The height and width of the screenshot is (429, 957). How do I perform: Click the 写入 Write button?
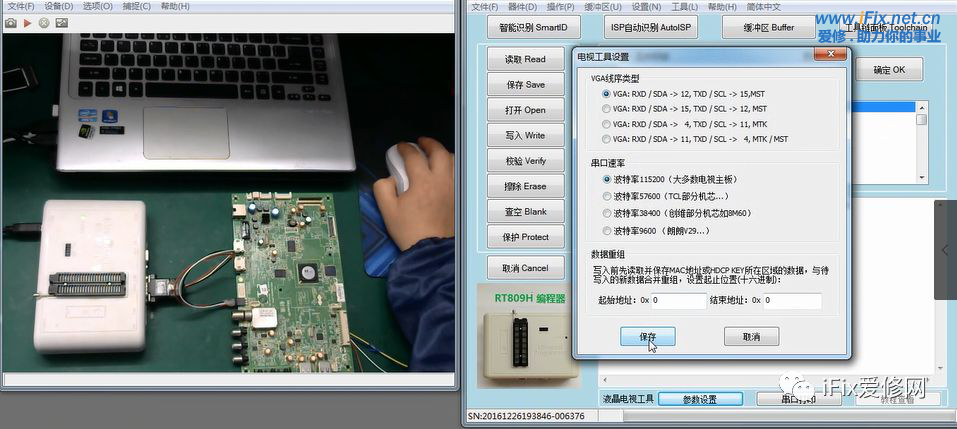pyautogui.click(x=525, y=135)
